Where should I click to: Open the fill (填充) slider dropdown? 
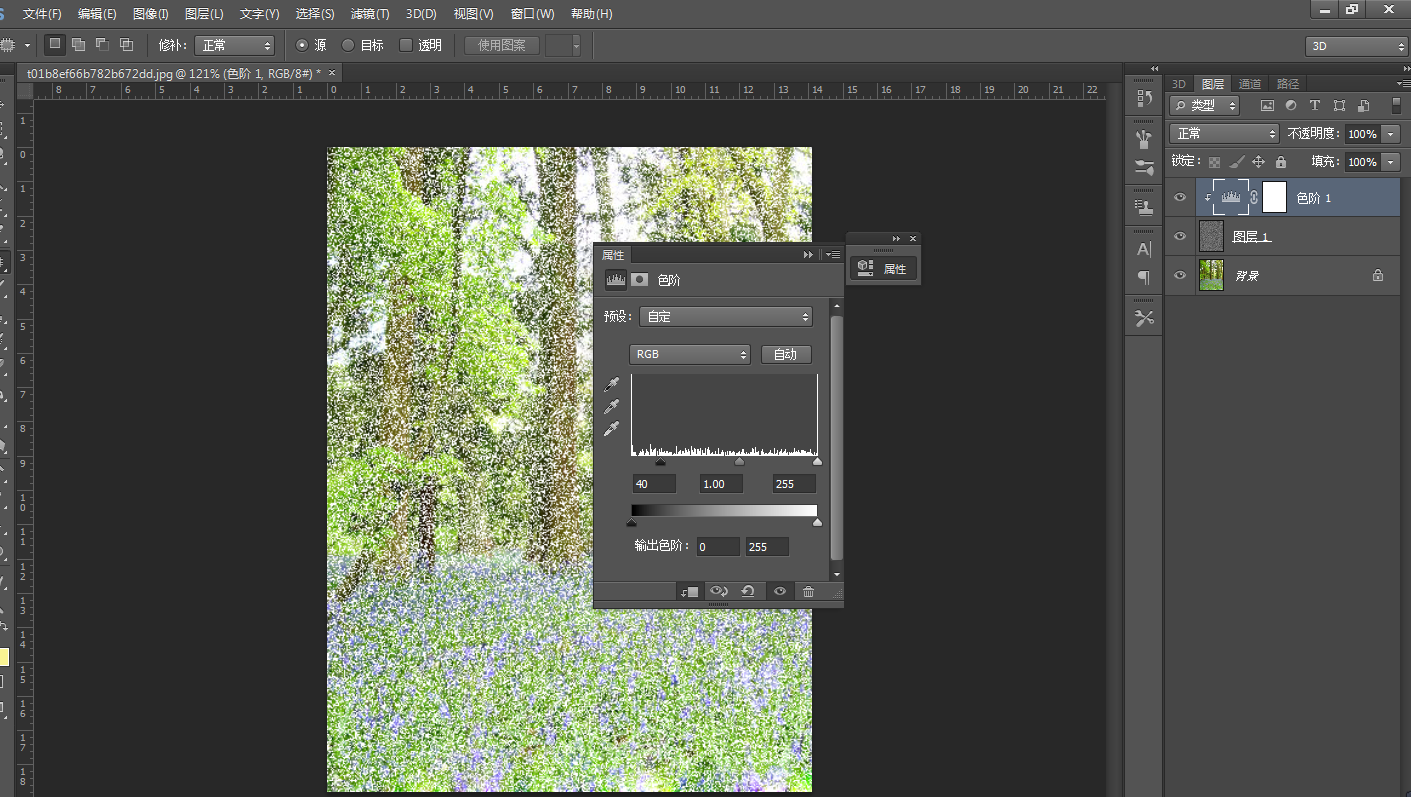[x=1391, y=162]
